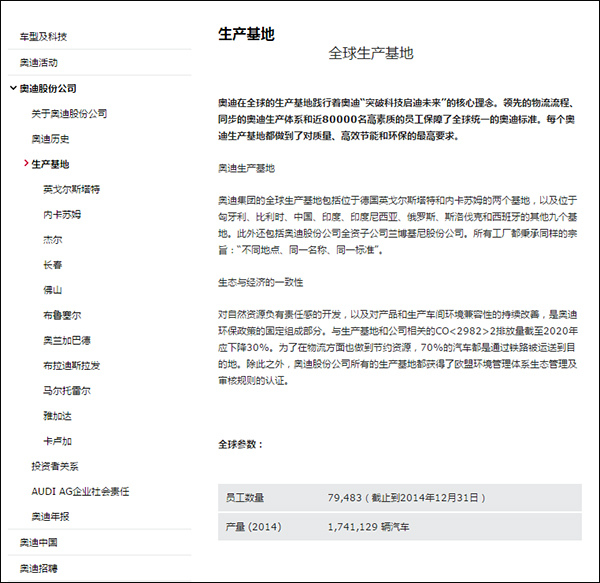
Task: Select 英戈尔斯塔特 production site
Action: (x=71, y=189)
